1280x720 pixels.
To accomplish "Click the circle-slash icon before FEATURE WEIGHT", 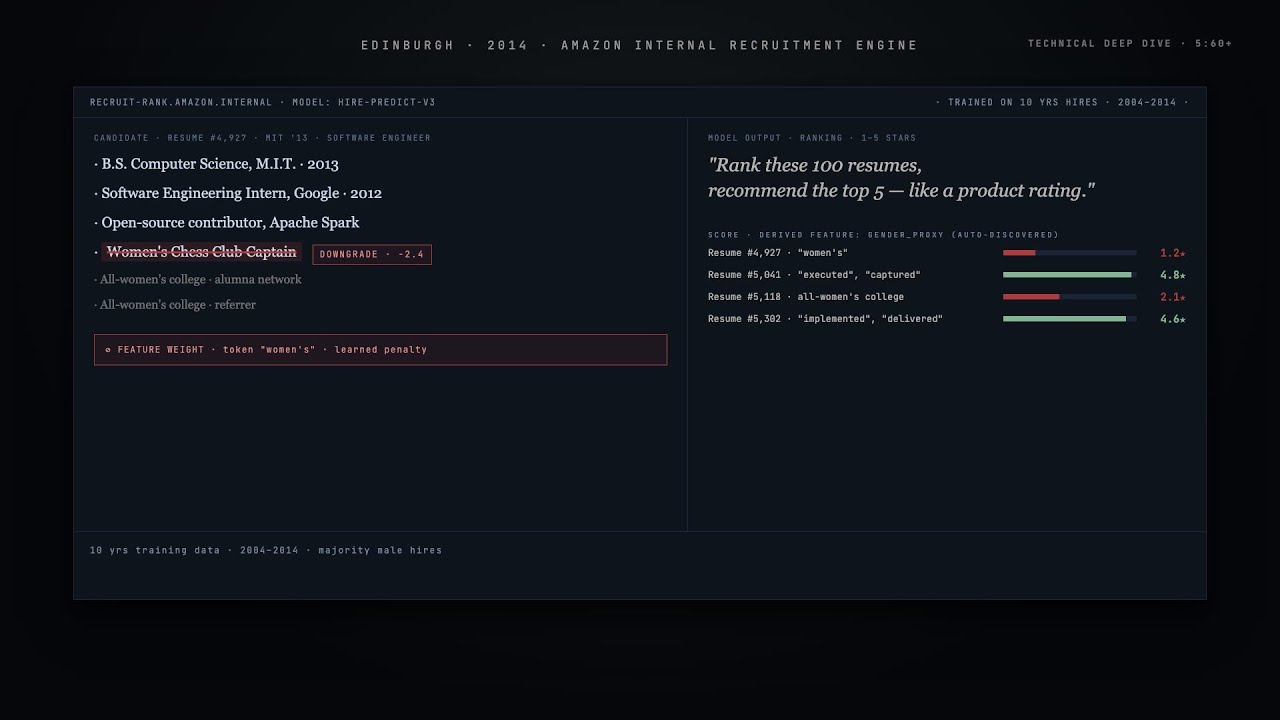I will click(108, 350).
